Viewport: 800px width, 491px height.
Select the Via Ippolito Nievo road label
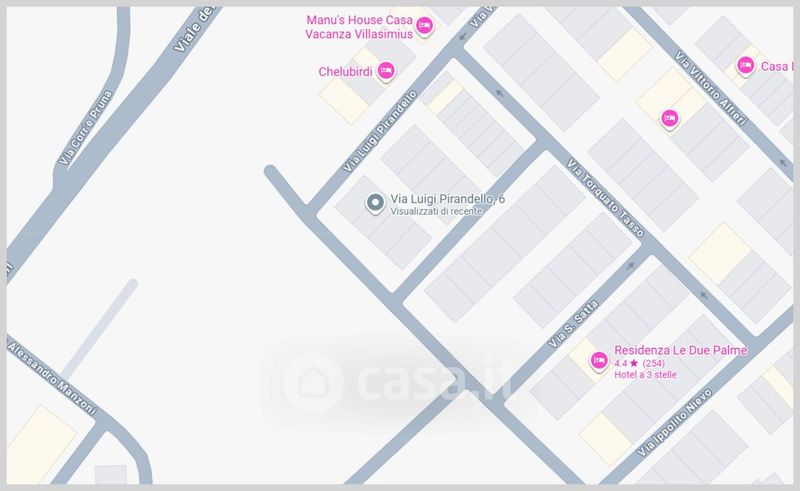point(674,423)
